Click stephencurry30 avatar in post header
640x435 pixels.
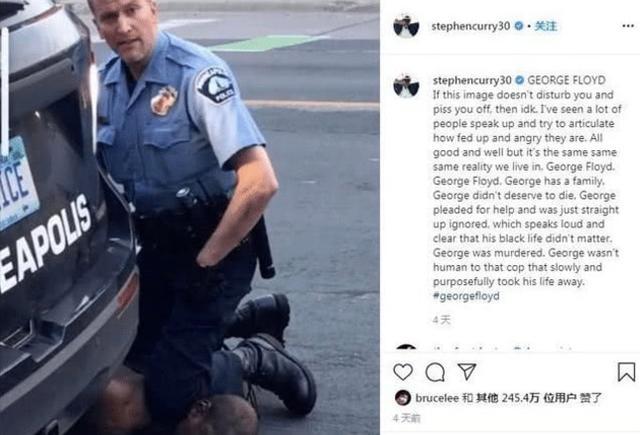pos(406,26)
